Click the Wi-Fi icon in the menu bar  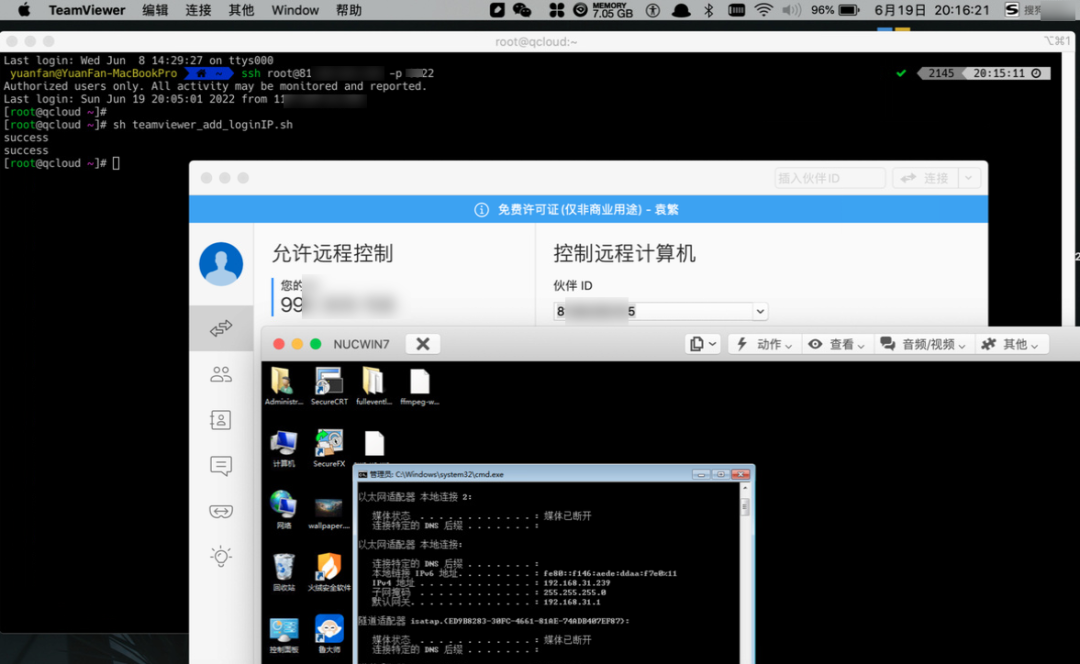point(763,10)
